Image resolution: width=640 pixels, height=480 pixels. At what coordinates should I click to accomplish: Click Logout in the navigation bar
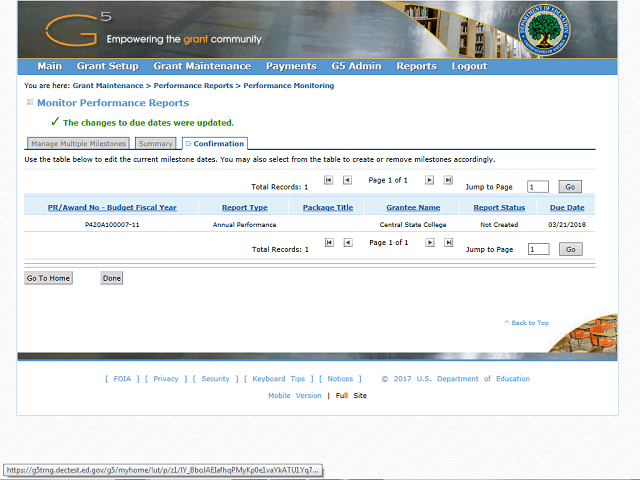point(469,66)
